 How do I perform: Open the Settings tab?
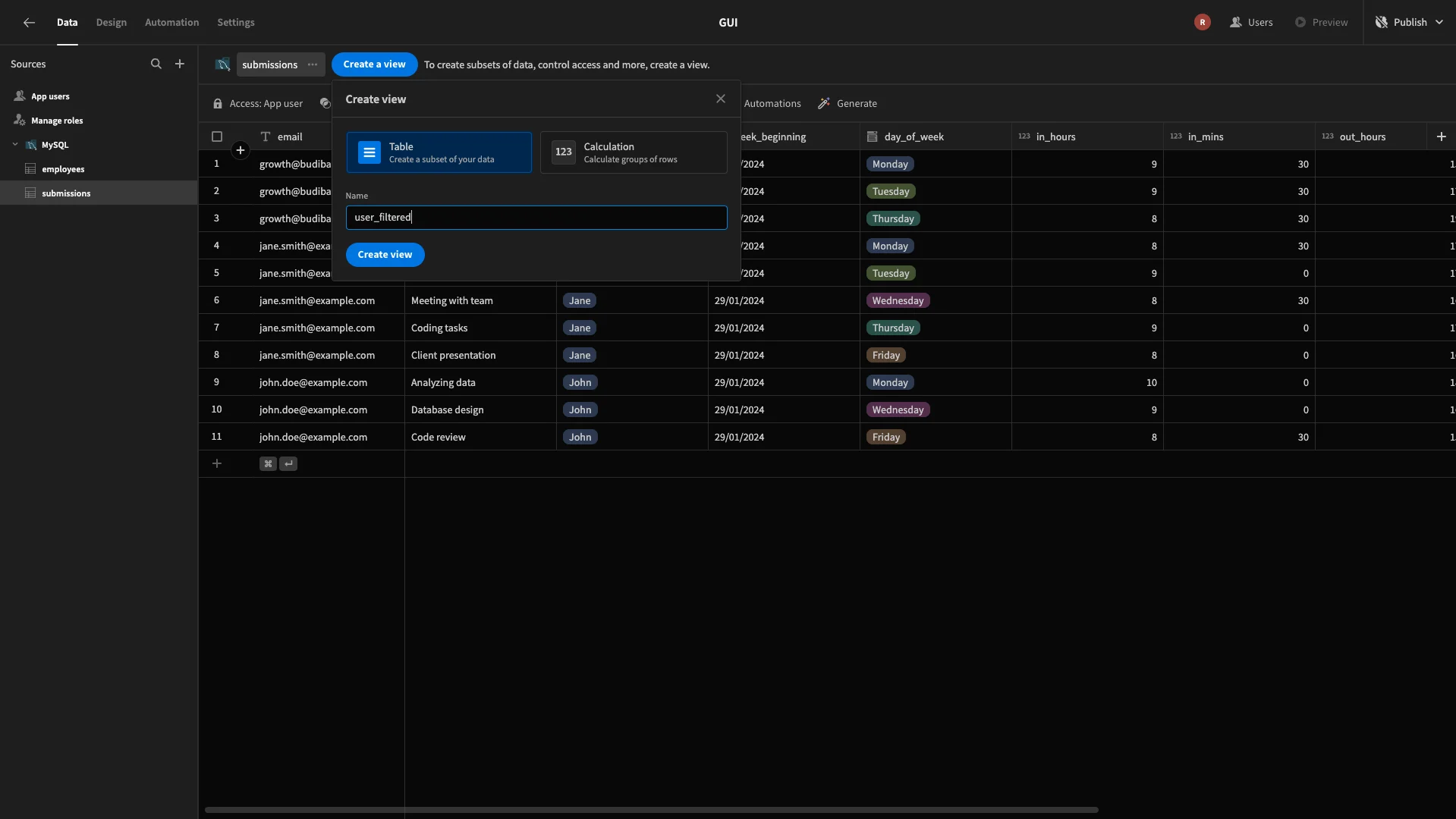click(x=236, y=23)
